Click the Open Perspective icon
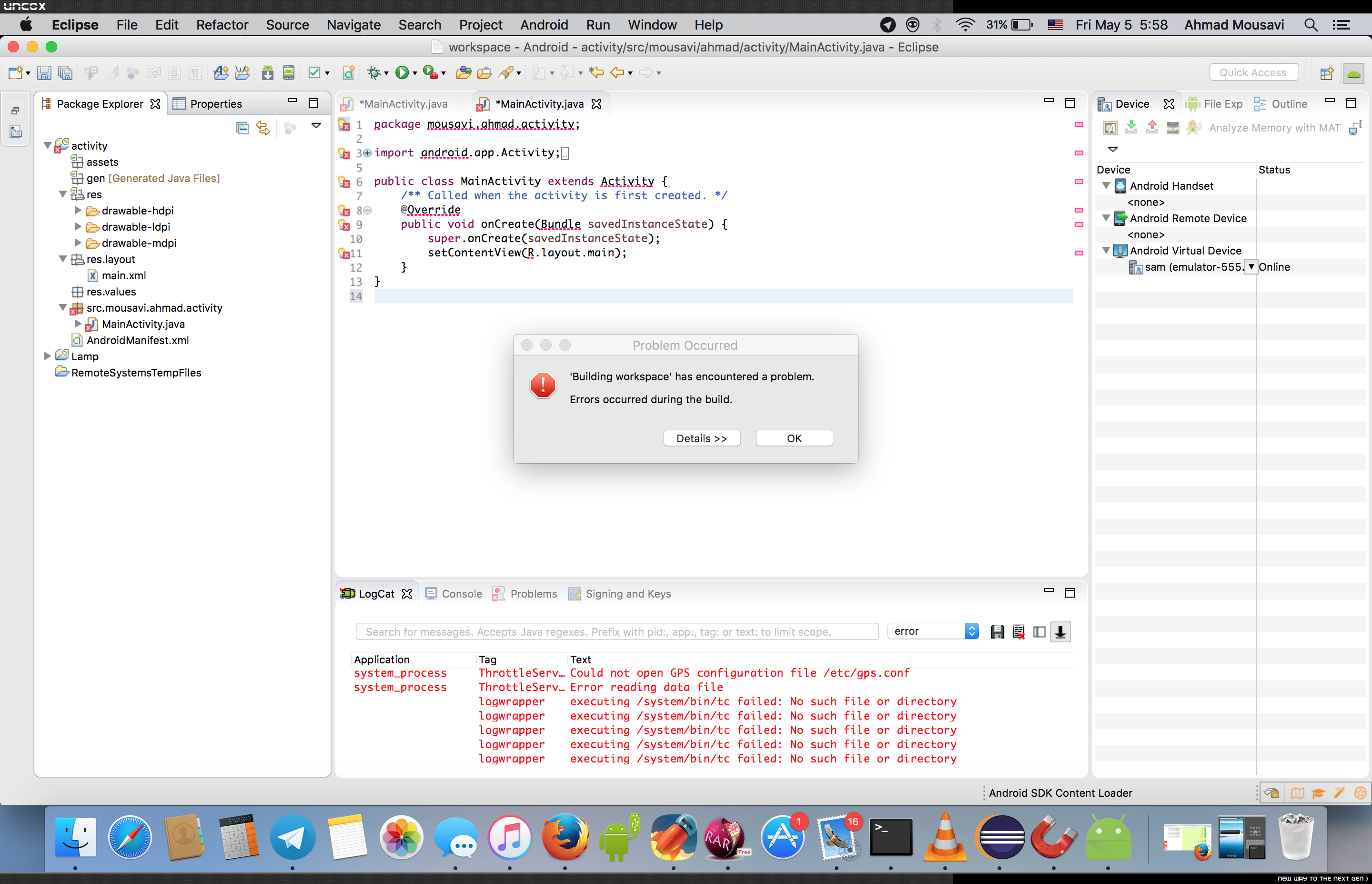 1326,73
